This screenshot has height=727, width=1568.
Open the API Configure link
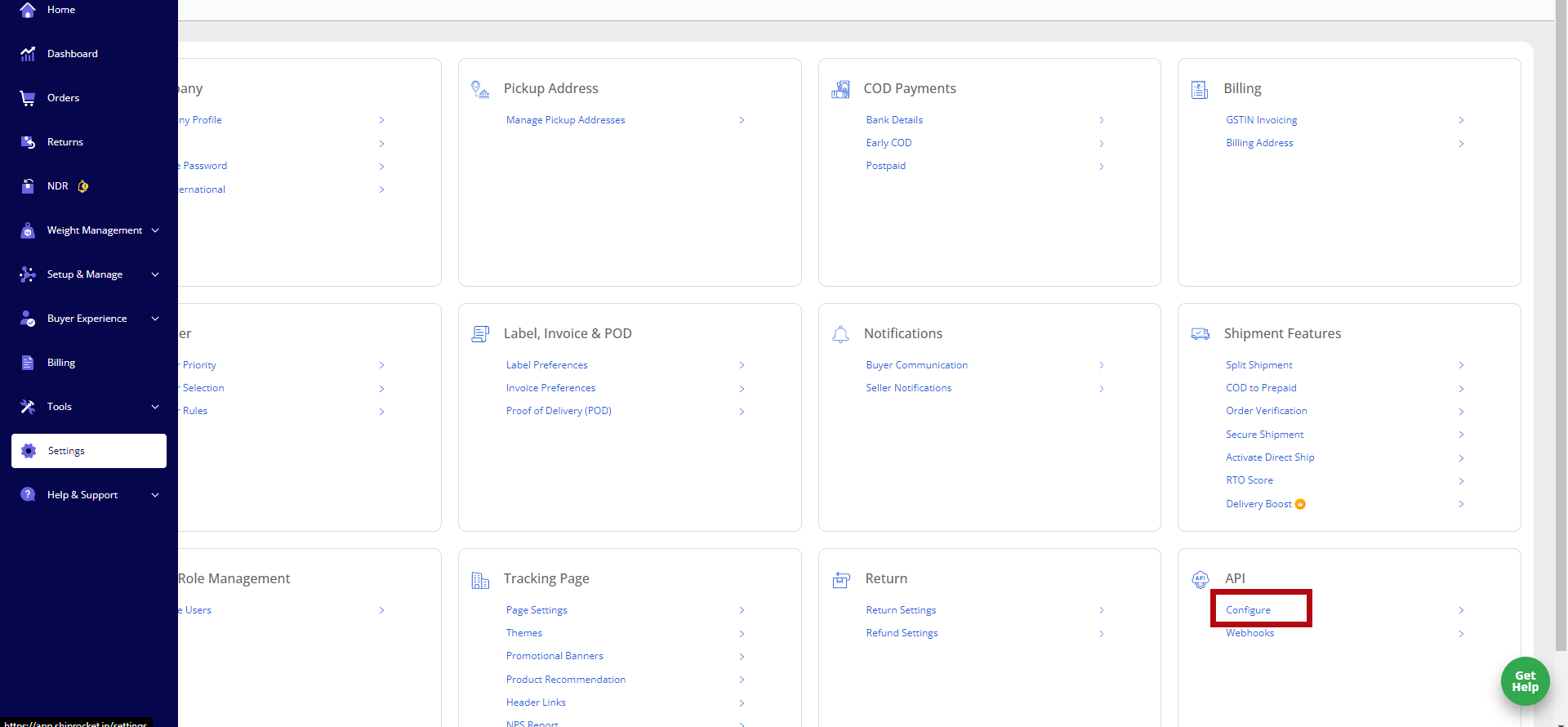[x=1248, y=610]
